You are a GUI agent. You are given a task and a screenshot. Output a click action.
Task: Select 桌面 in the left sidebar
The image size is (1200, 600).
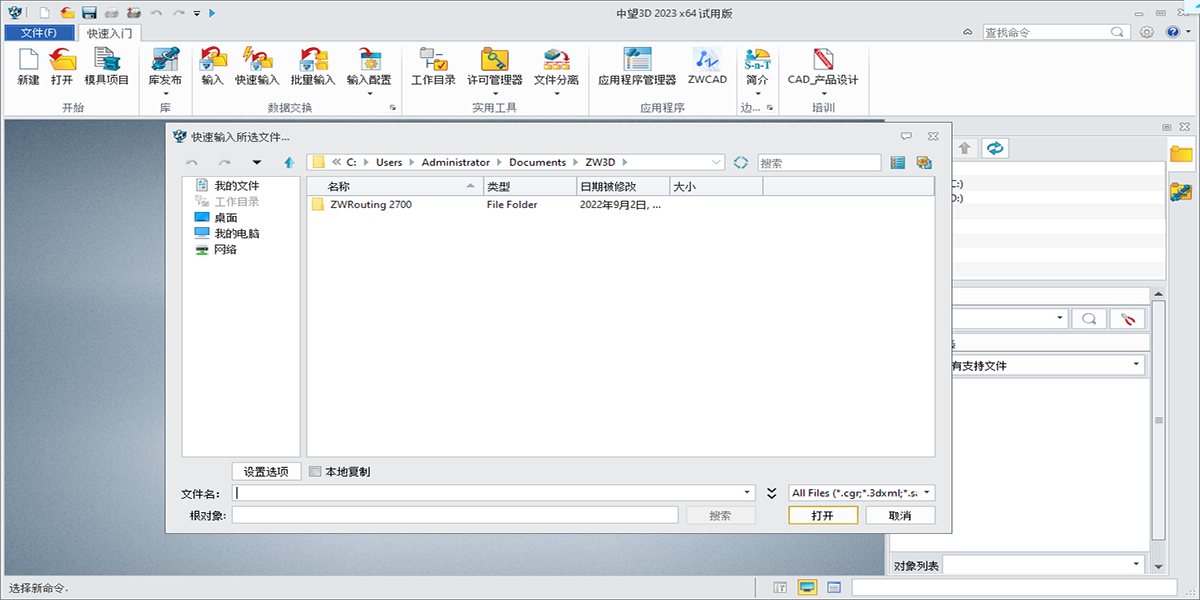(225, 218)
